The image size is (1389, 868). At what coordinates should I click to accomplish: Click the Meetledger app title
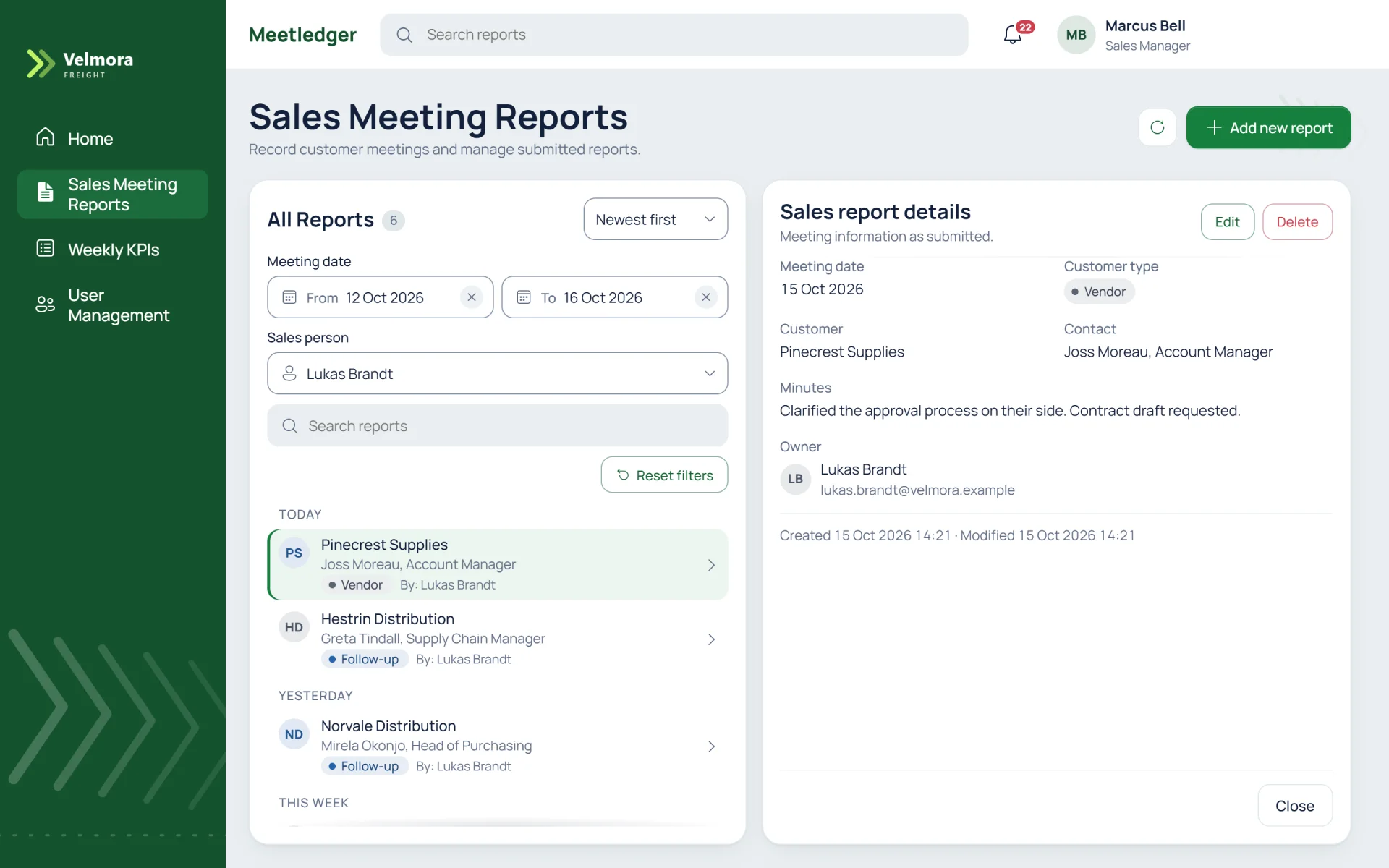pyautogui.click(x=302, y=35)
